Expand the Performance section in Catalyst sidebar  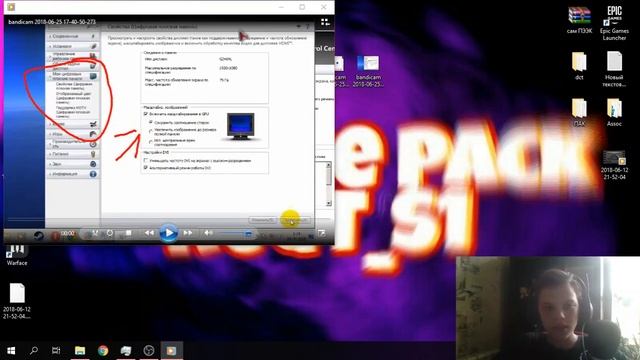pos(73,144)
